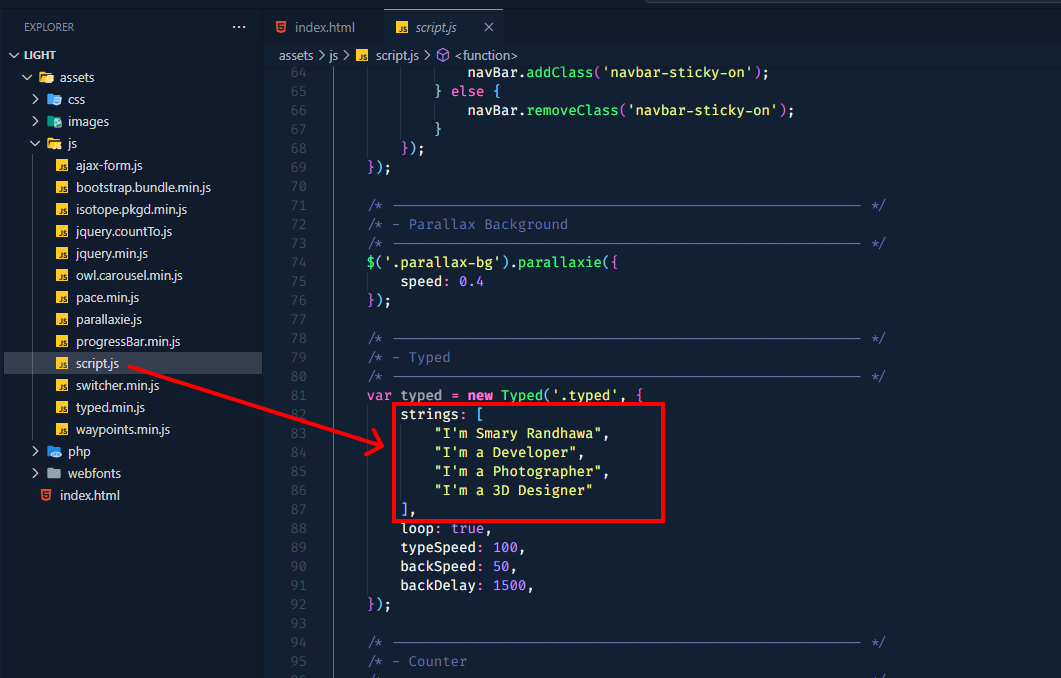The width and height of the screenshot is (1061, 678).
Task: Click the JS icon on script.js tab
Action: (x=402, y=28)
